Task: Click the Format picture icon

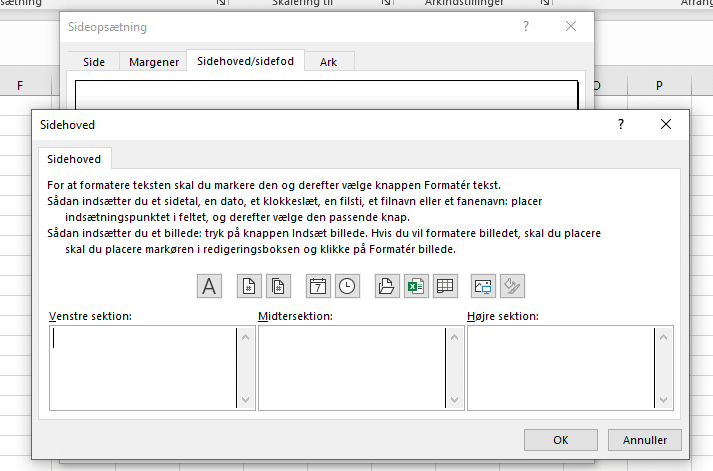Action: point(511,286)
